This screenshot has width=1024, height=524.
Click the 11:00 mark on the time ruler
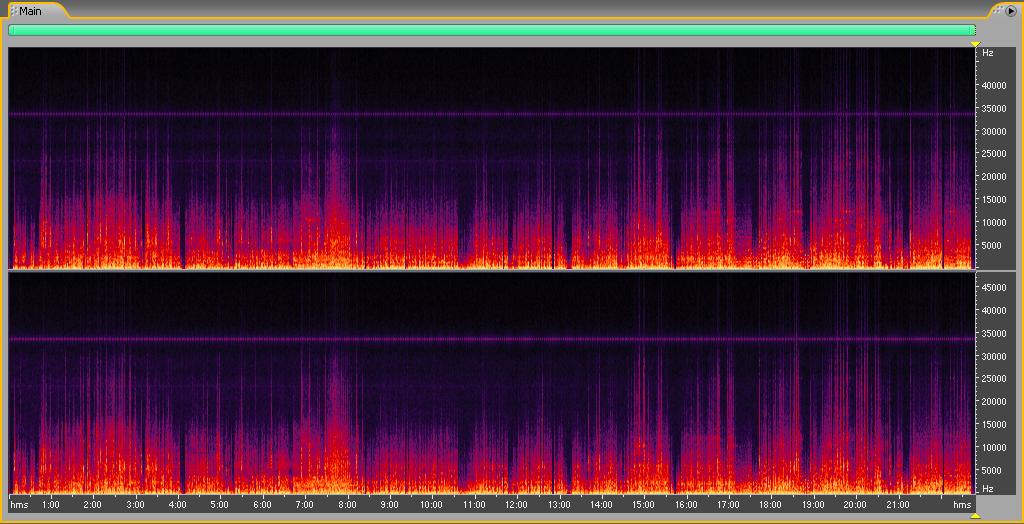(474, 505)
